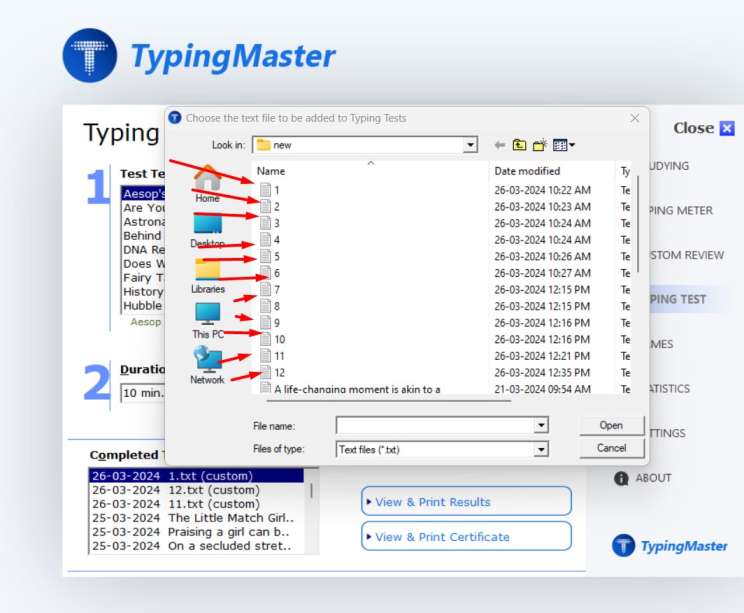Go up one folder level icon
This screenshot has width=744, height=613.
pos(519,145)
